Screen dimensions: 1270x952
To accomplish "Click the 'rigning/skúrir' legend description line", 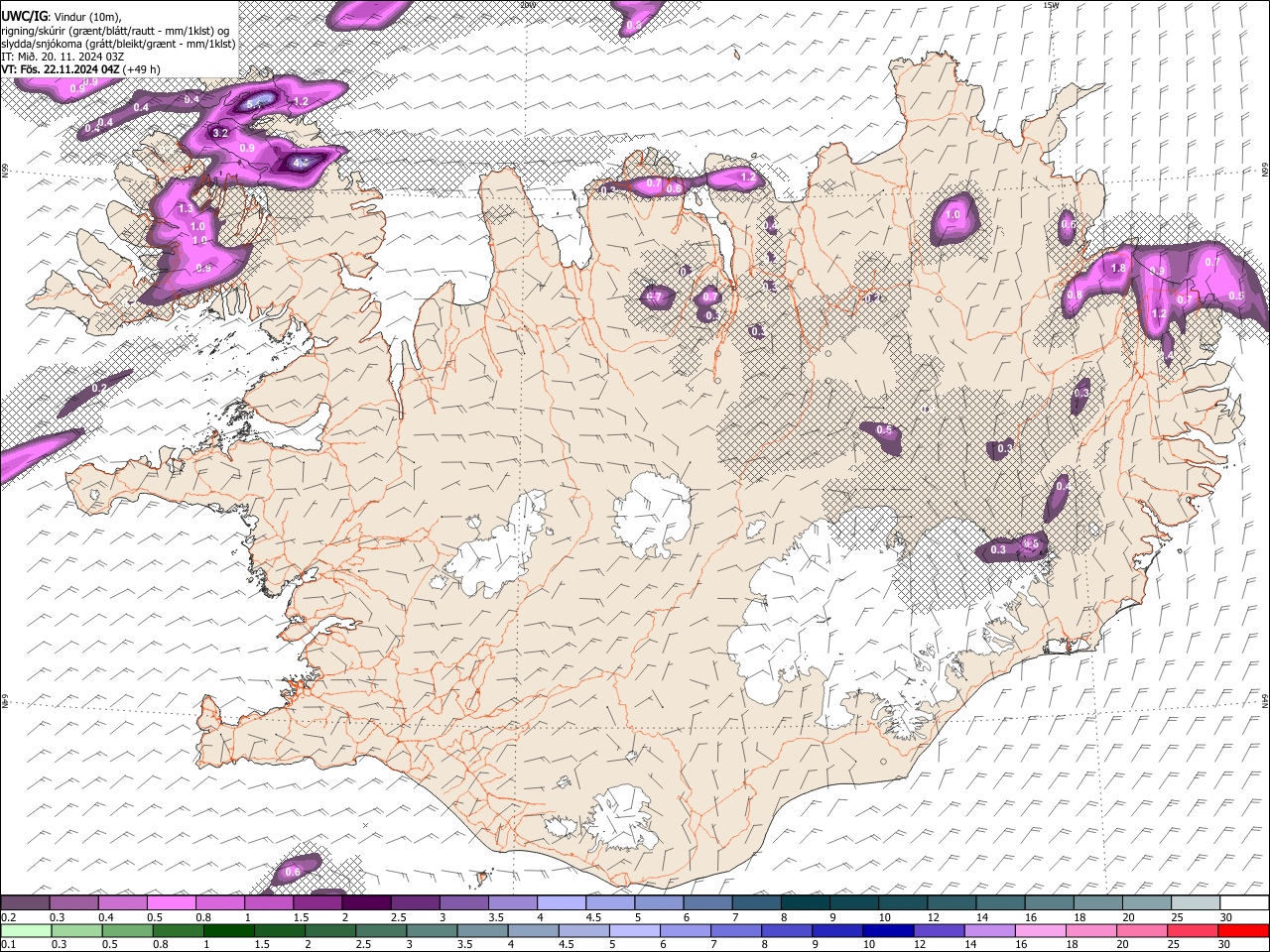I will (x=117, y=31).
